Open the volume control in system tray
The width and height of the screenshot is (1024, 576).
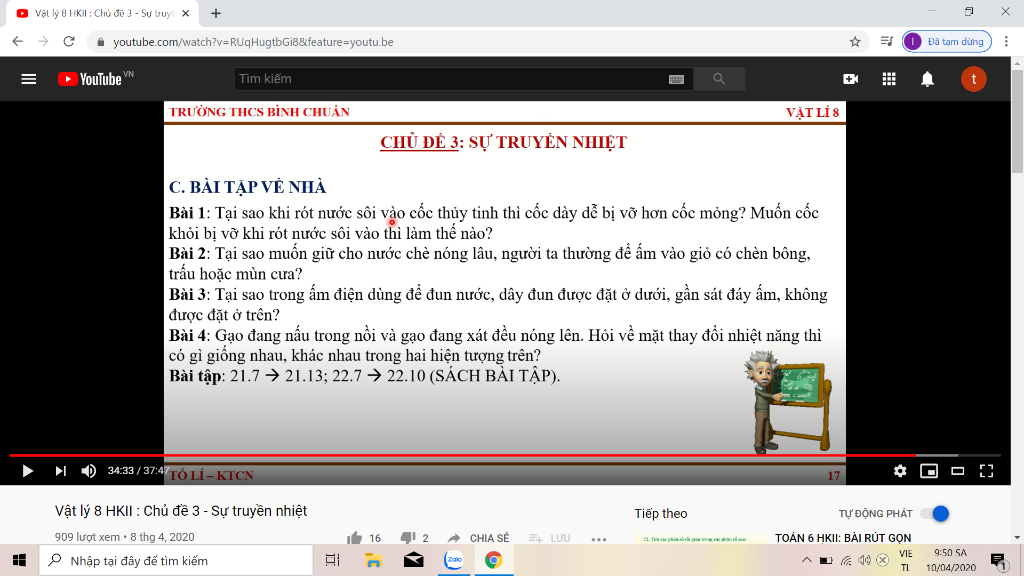coord(864,560)
